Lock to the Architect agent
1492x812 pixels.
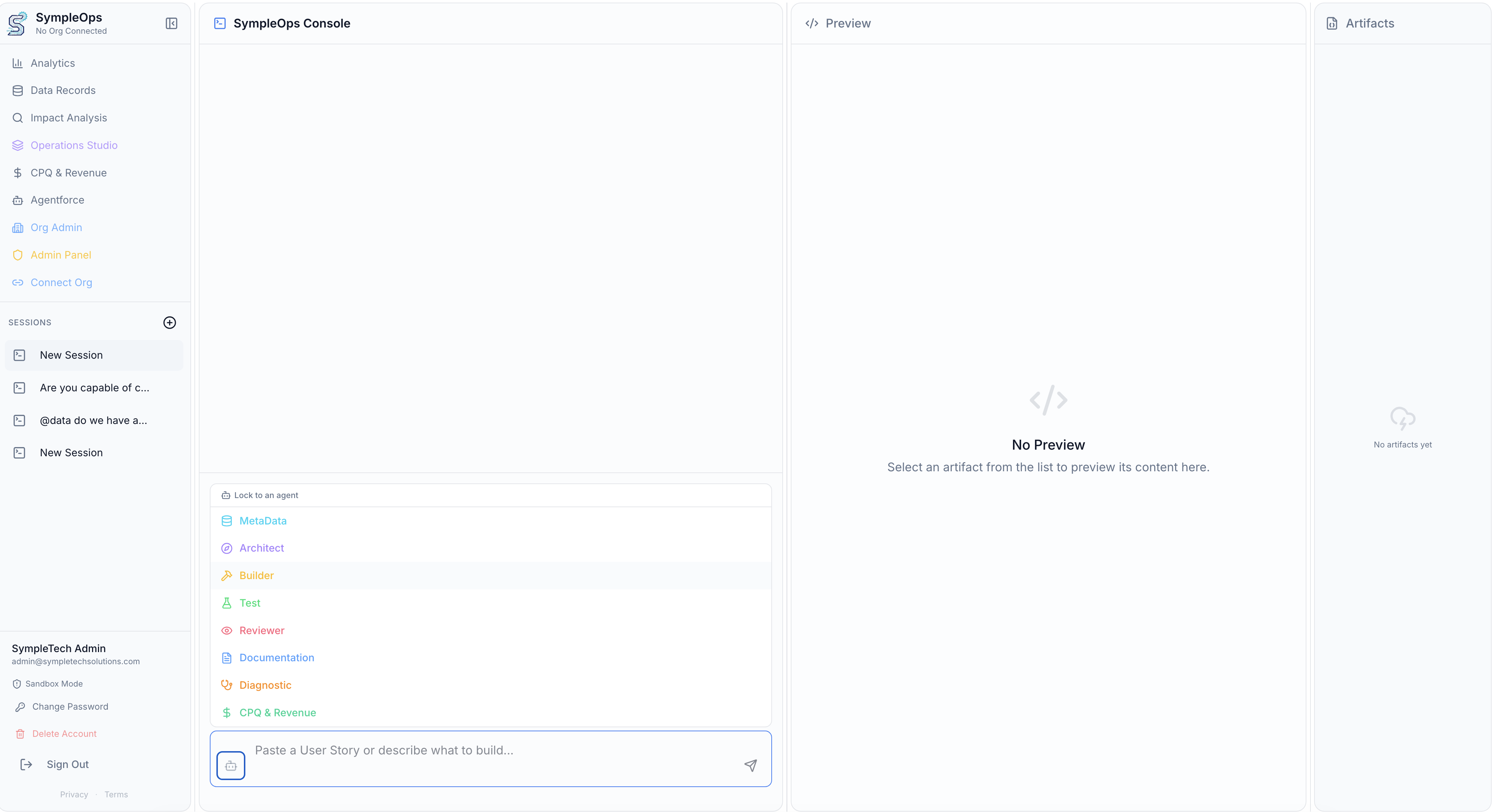491,548
